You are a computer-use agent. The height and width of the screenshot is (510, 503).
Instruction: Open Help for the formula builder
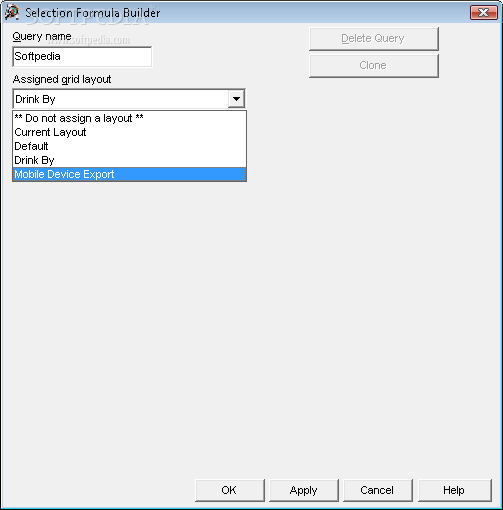click(455, 490)
